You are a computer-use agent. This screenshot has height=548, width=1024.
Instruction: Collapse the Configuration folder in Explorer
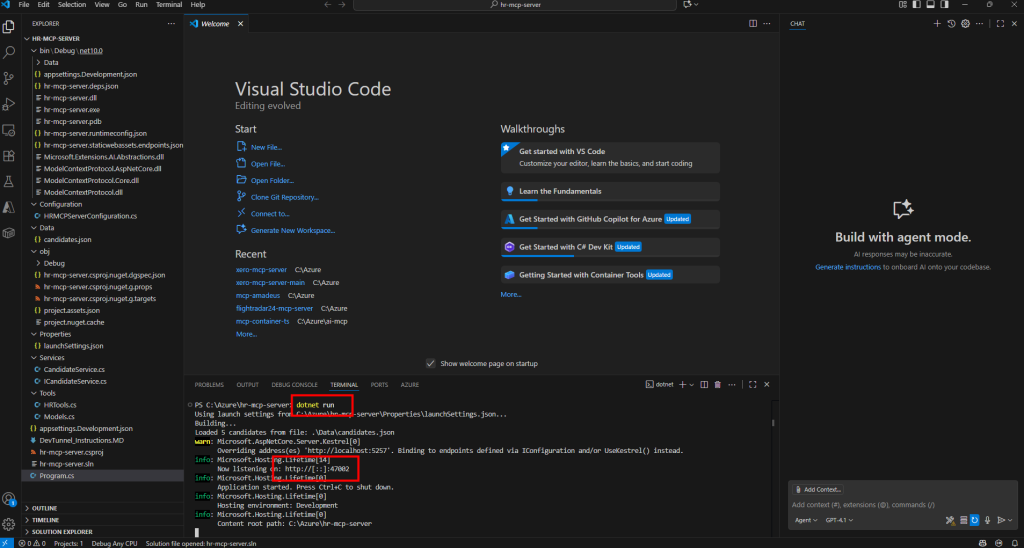60,204
